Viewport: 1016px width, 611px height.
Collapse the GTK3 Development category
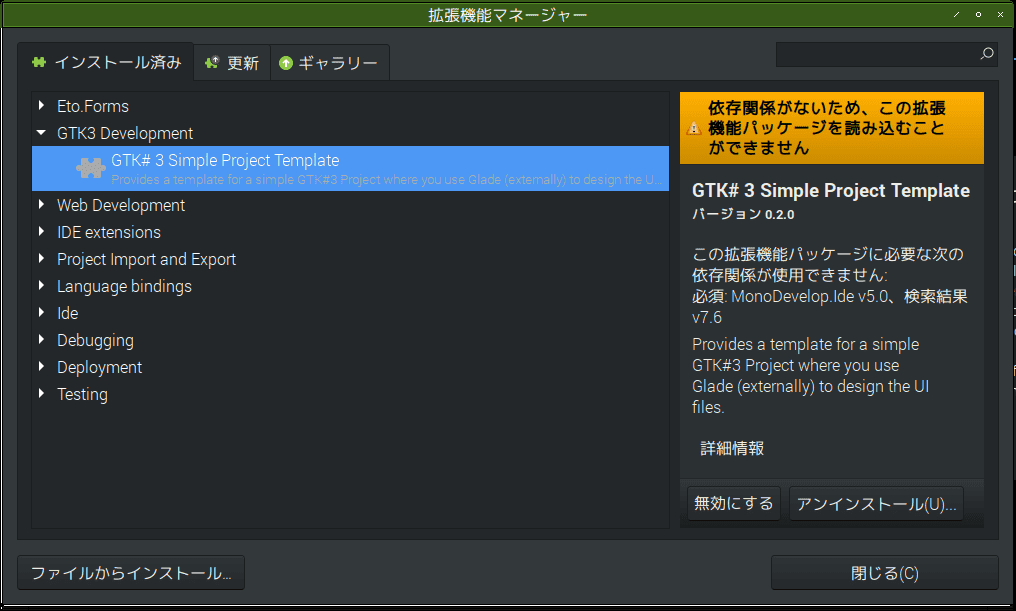pyautogui.click(x=40, y=132)
